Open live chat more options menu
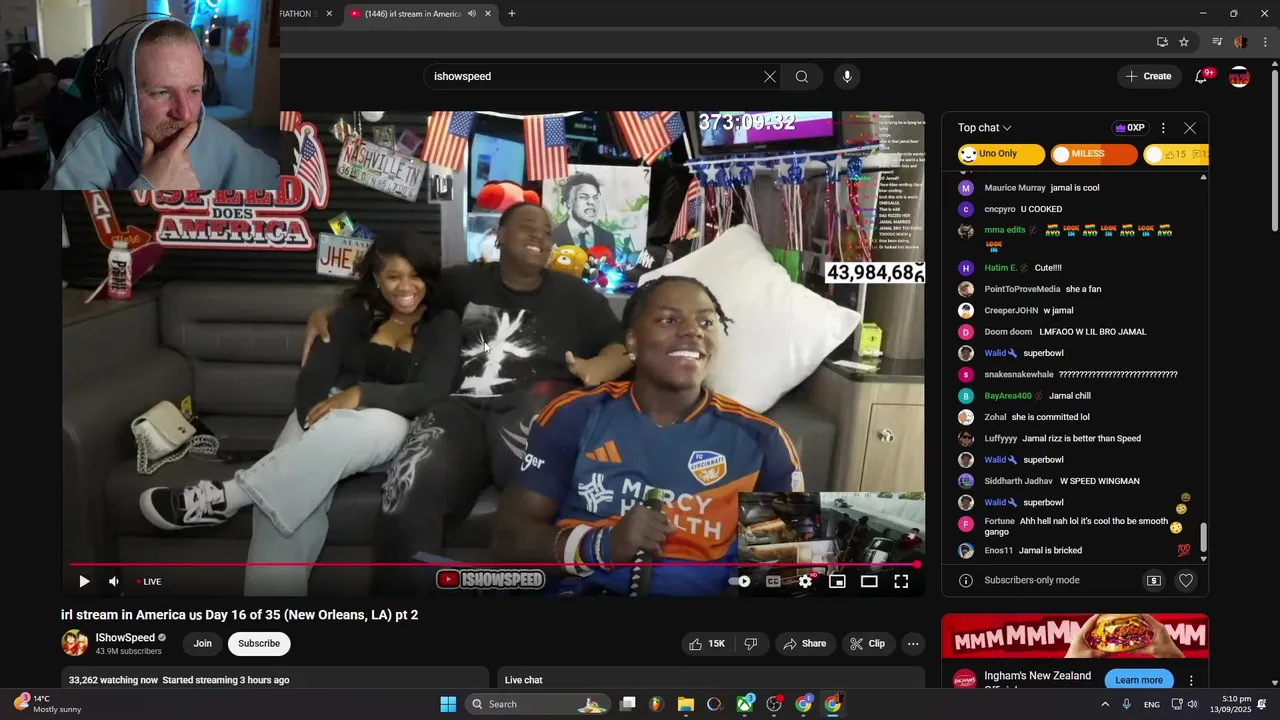The width and height of the screenshot is (1280, 720). 1163,128
